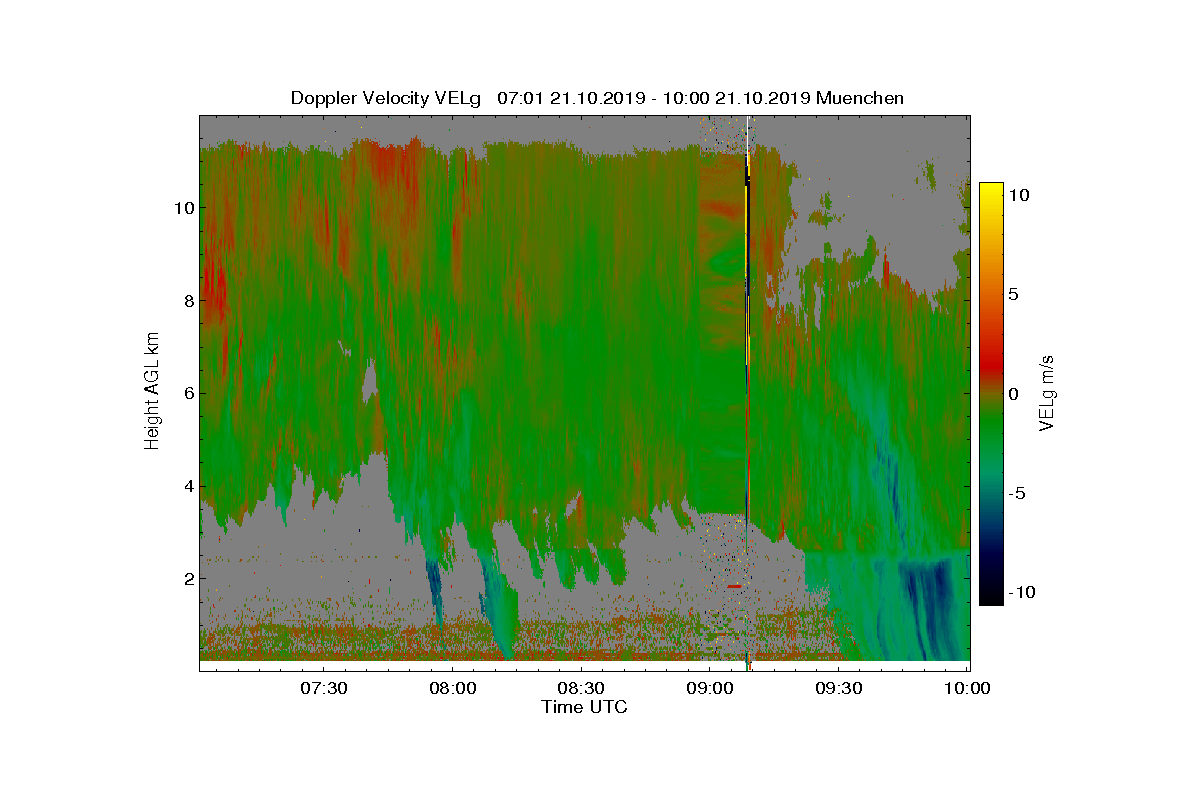Click the height axis label 2

coord(187,578)
